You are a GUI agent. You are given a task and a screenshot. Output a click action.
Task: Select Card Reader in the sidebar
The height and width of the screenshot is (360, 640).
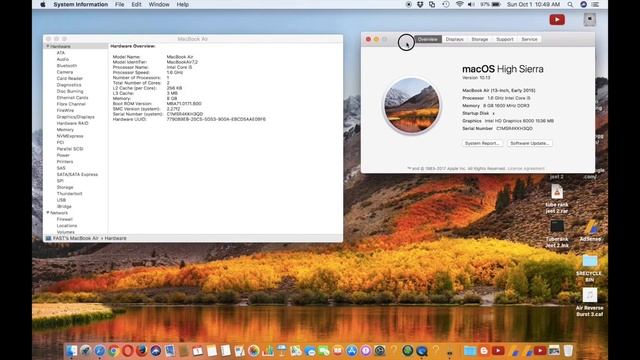click(69, 78)
